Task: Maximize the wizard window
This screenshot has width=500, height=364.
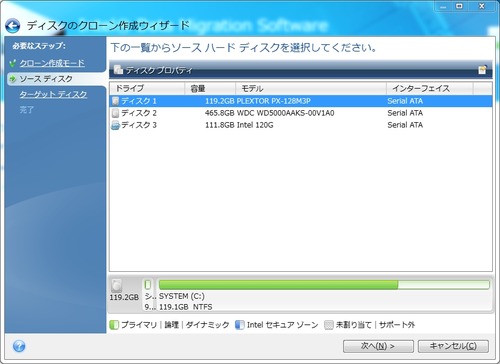Action: click(459, 6)
